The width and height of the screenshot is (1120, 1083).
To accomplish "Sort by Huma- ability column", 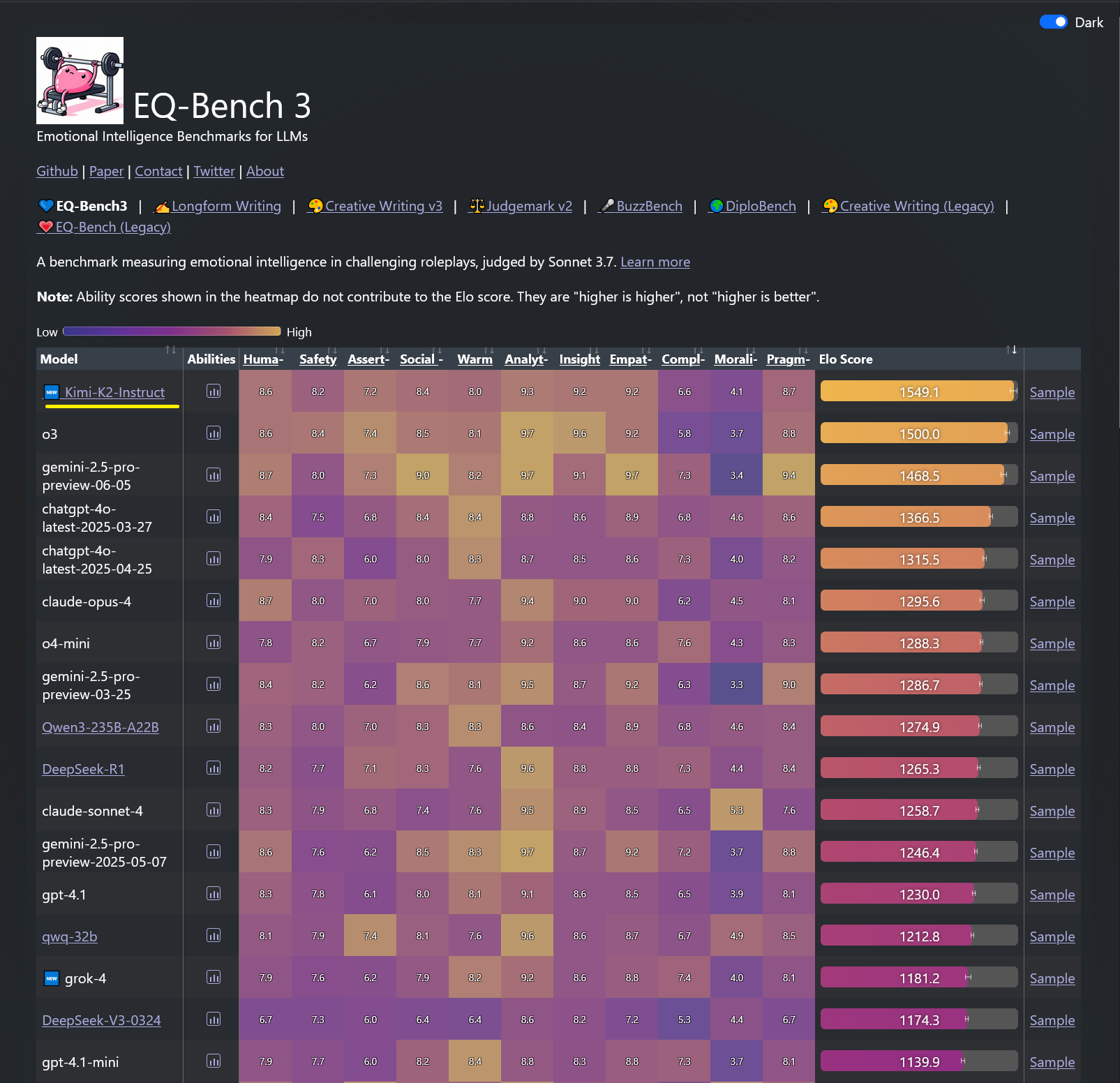I will click(264, 359).
